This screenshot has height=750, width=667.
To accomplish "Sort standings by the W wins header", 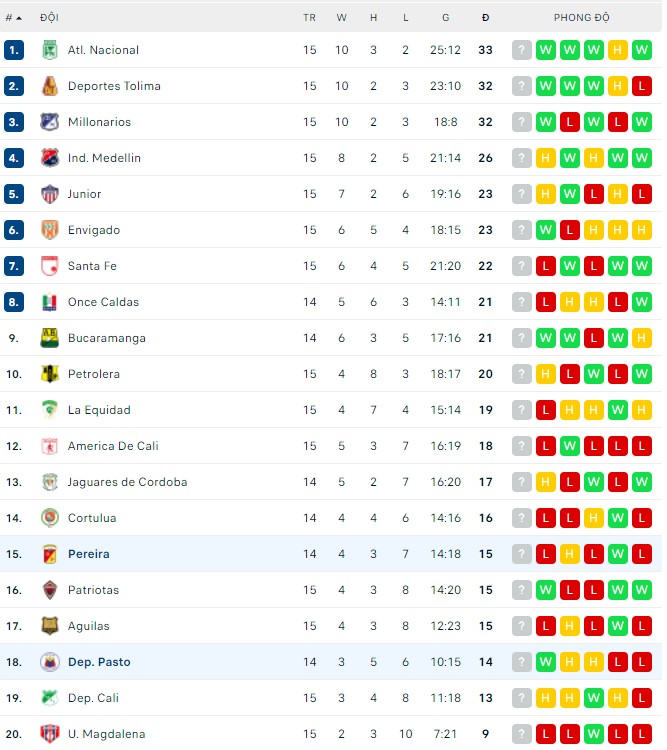I will pyautogui.click(x=341, y=18).
